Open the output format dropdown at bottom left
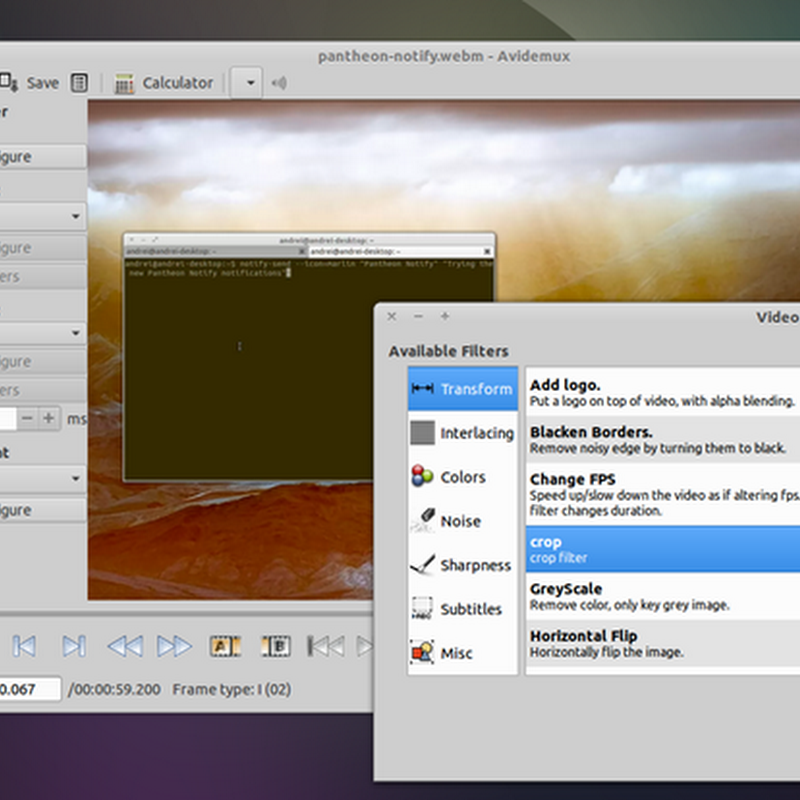The image size is (800, 800). 43,479
